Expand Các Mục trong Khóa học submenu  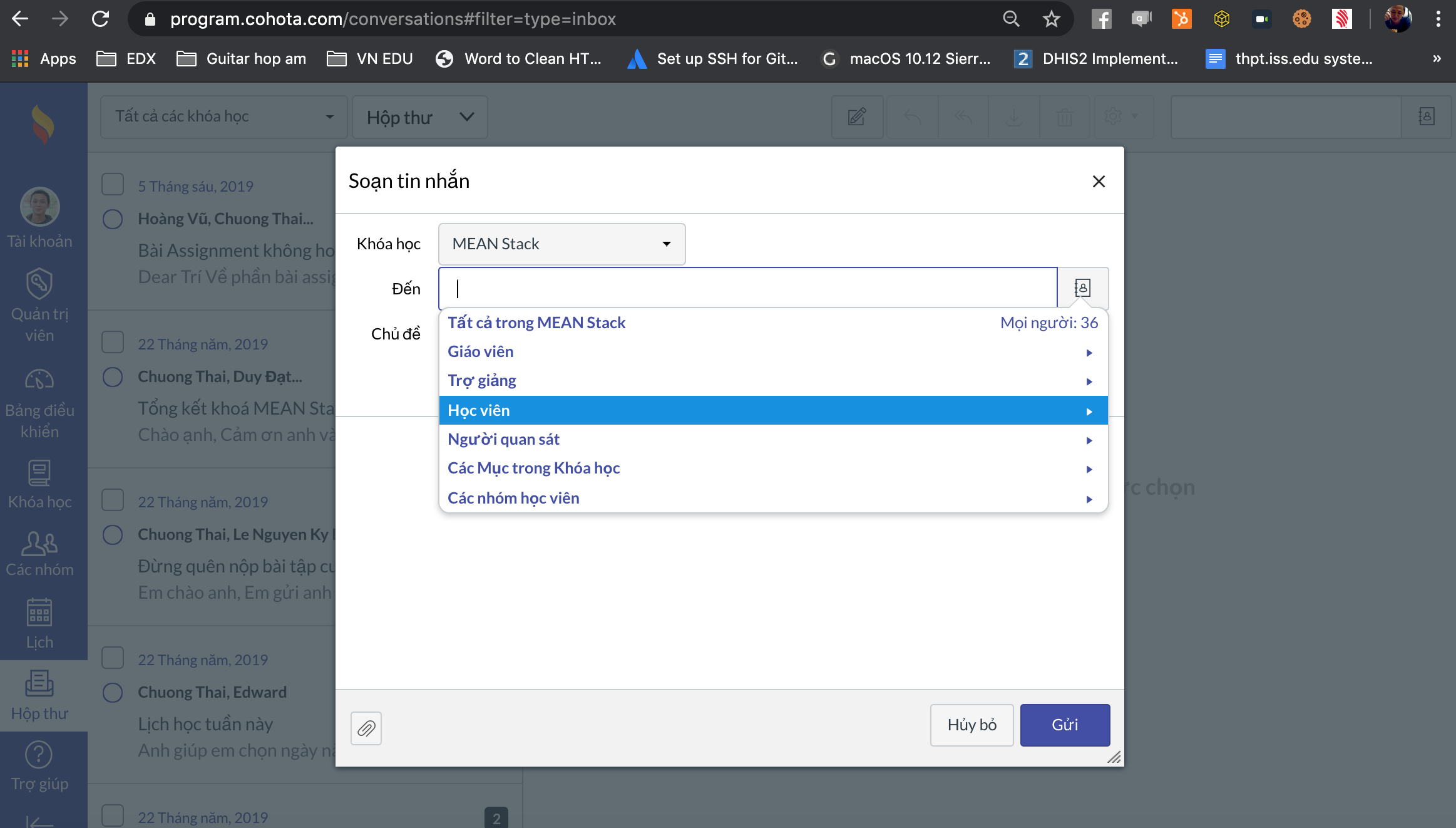point(774,468)
